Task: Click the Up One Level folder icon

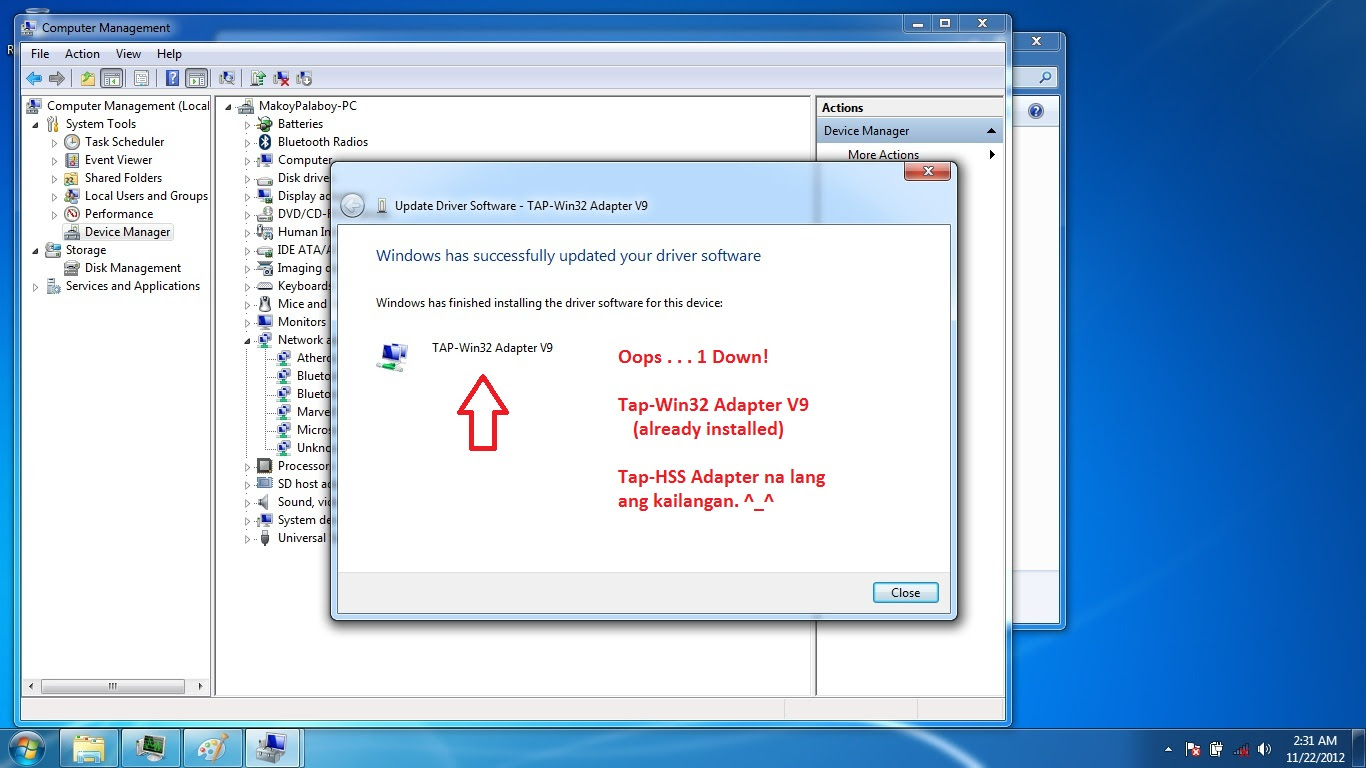Action: (x=88, y=78)
